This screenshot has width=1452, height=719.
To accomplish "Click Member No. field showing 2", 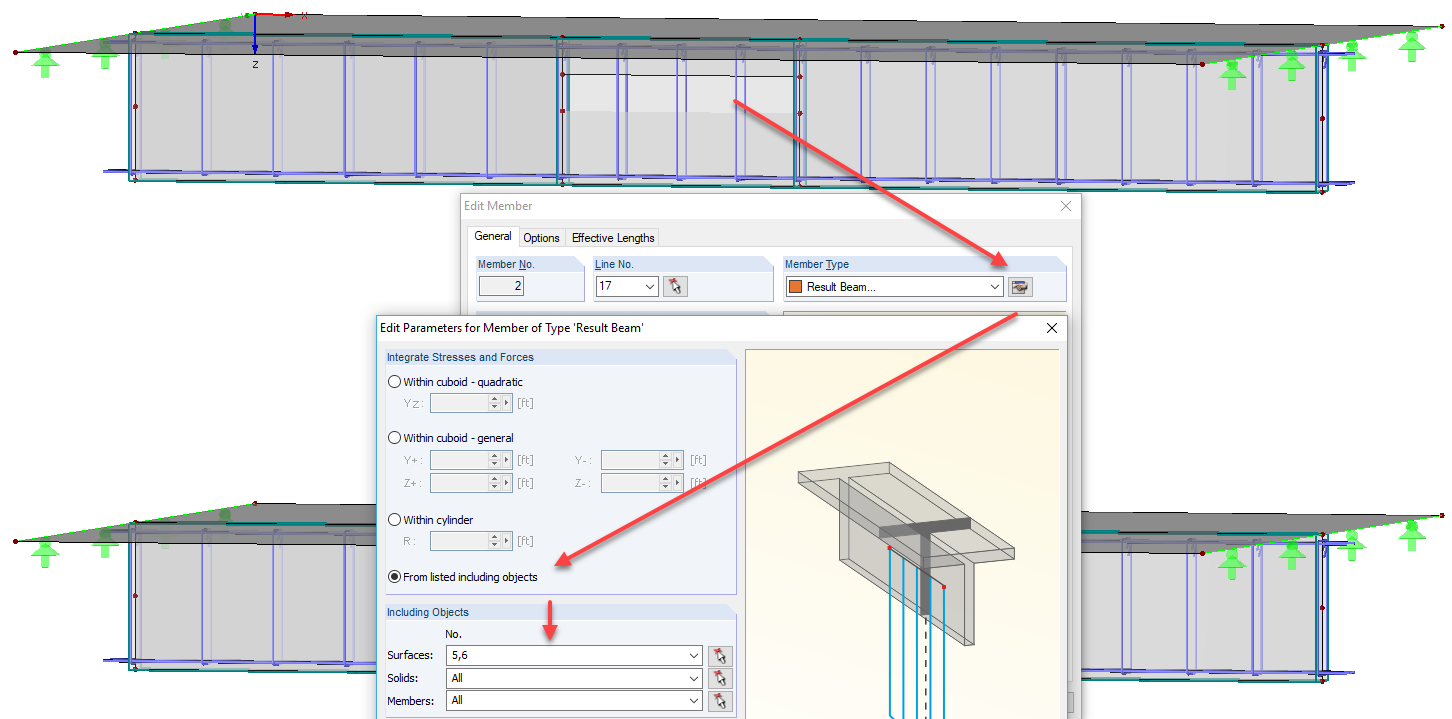I will 503,287.
